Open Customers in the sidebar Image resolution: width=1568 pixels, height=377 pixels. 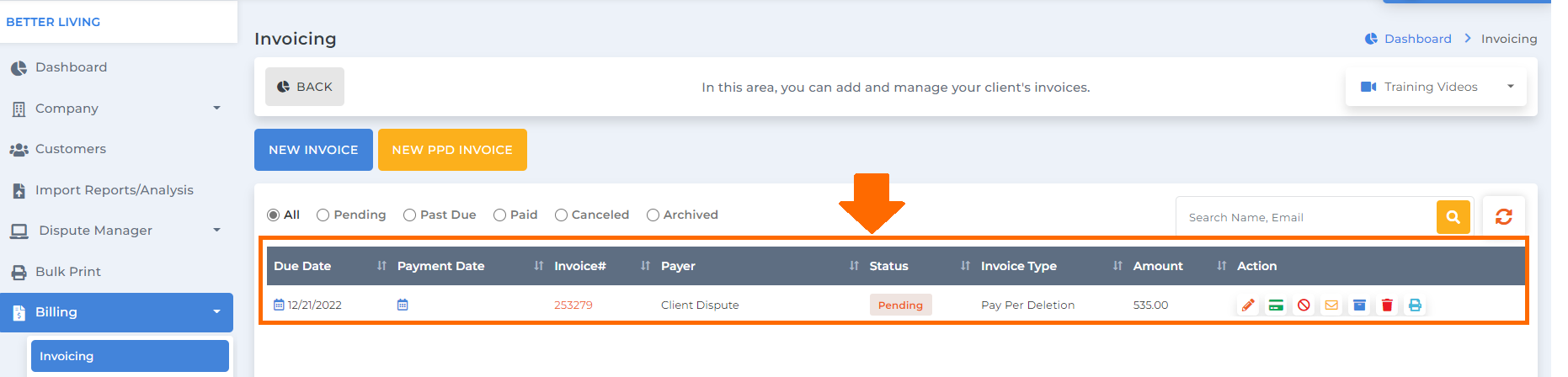116,149
